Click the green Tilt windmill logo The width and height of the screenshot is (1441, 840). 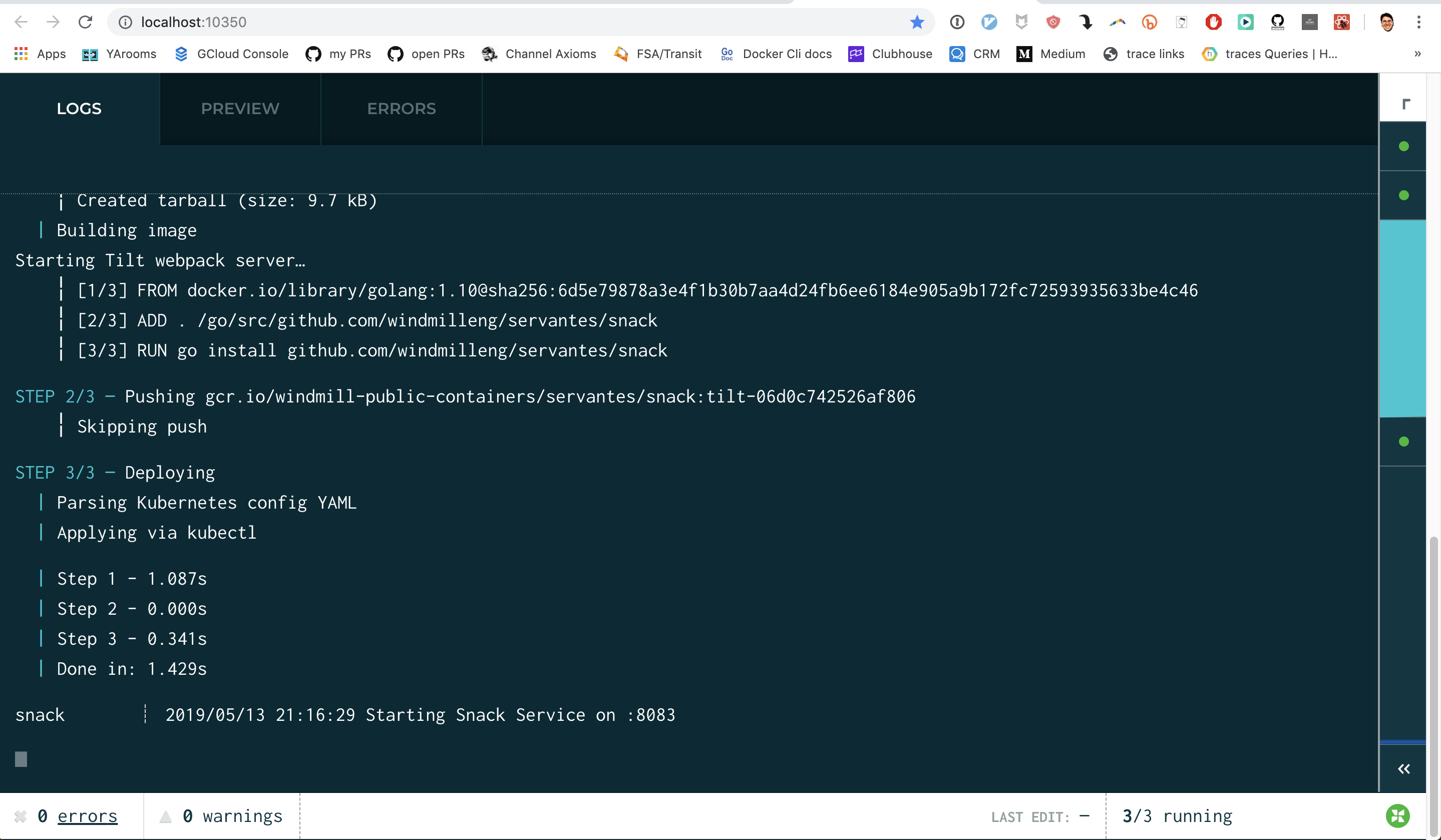coord(1397,816)
